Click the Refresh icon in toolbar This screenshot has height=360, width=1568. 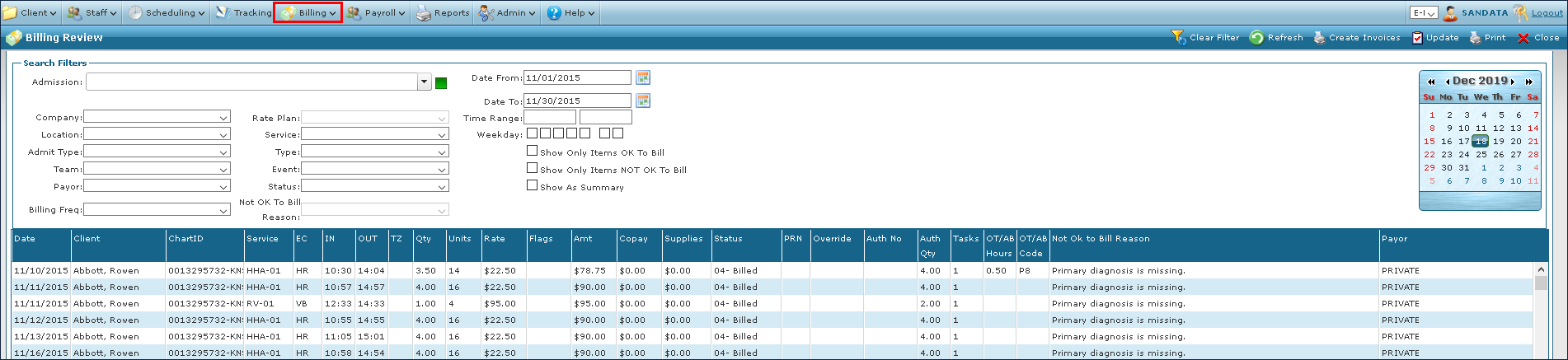[1256, 38]
